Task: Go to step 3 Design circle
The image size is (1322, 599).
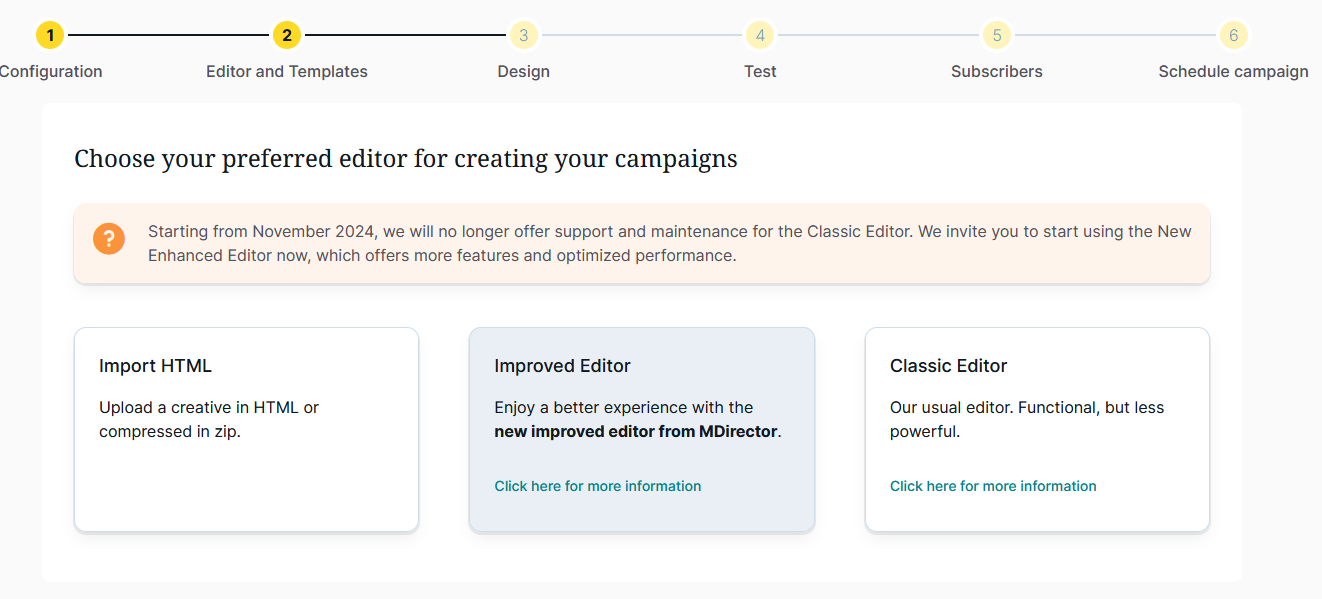Action: (x=523, y=36)
